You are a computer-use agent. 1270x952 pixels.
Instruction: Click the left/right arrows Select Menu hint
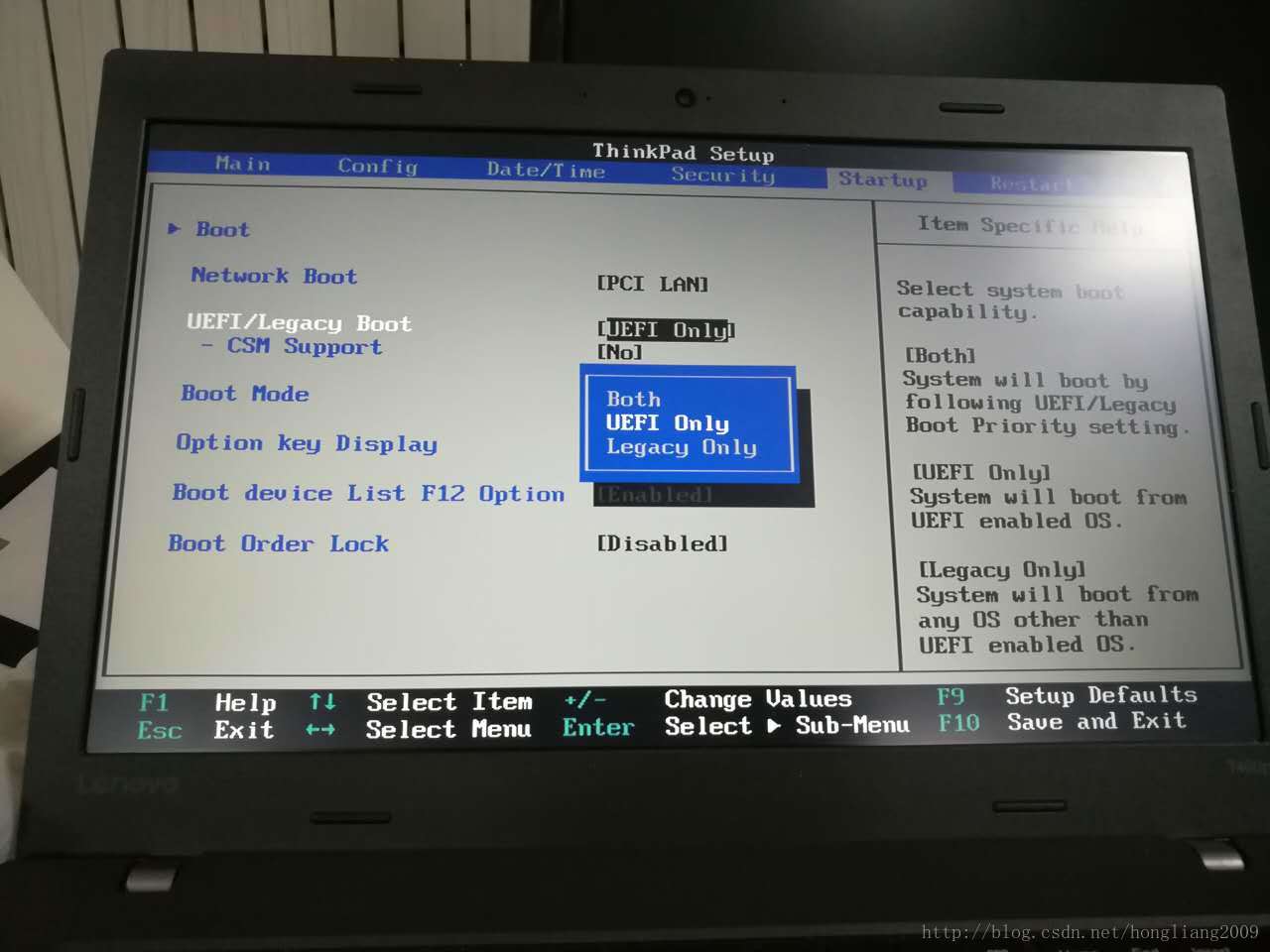(419, 729)
